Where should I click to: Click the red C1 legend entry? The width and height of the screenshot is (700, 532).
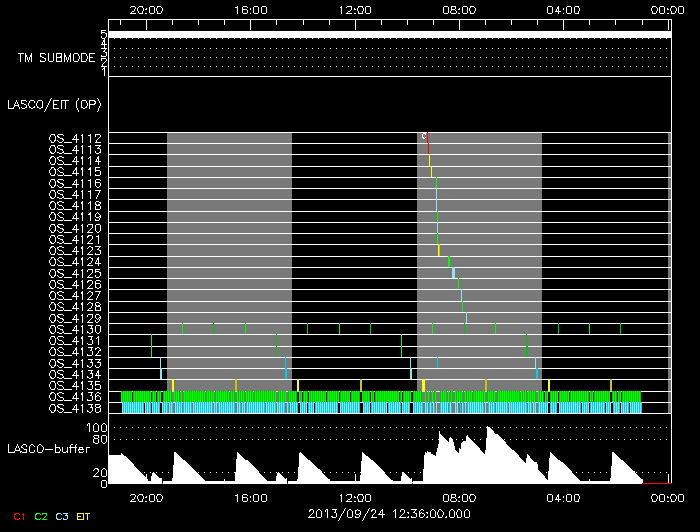click(x=18, y=516)
